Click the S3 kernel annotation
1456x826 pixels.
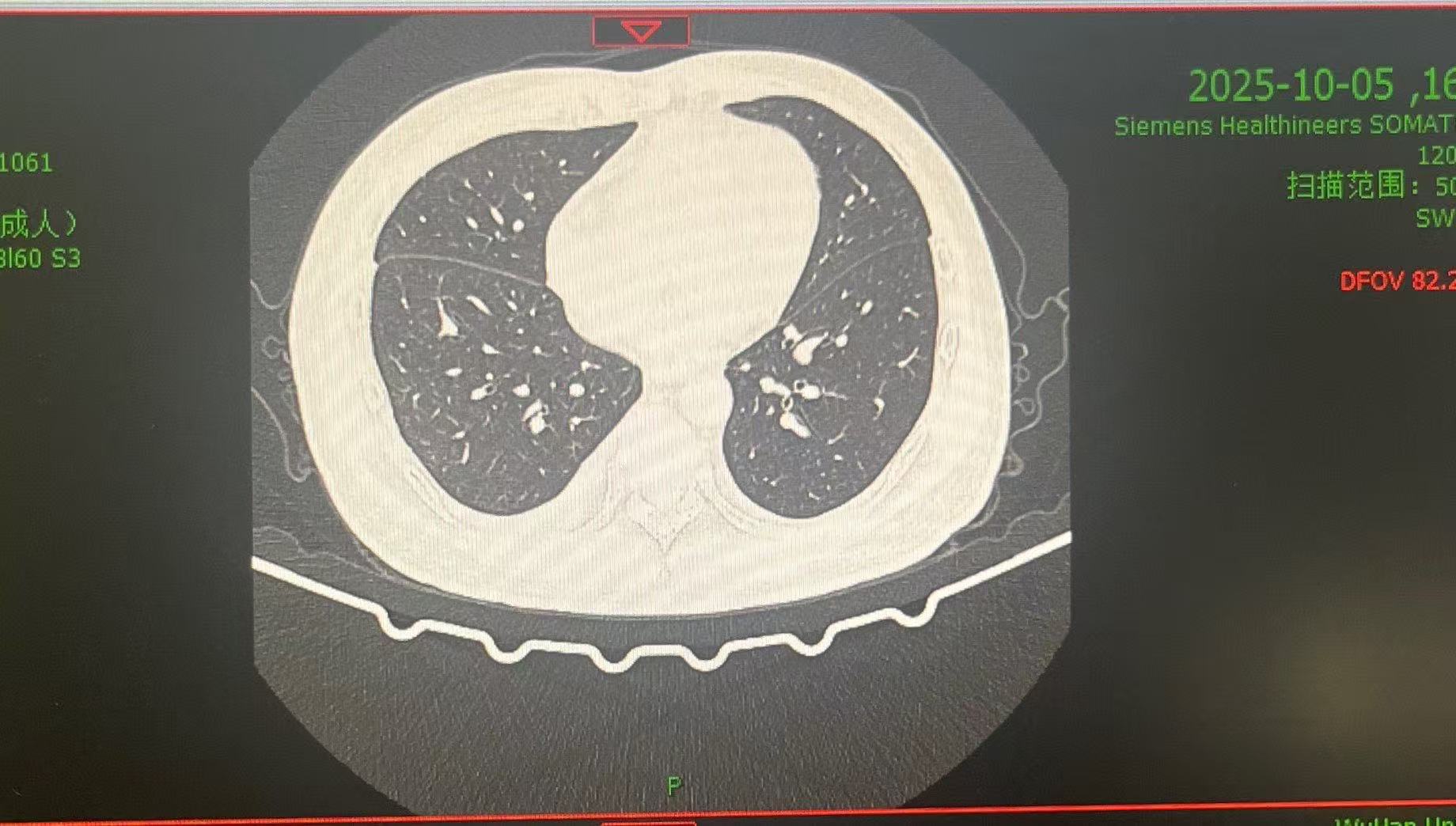click(x=65, y=259)
